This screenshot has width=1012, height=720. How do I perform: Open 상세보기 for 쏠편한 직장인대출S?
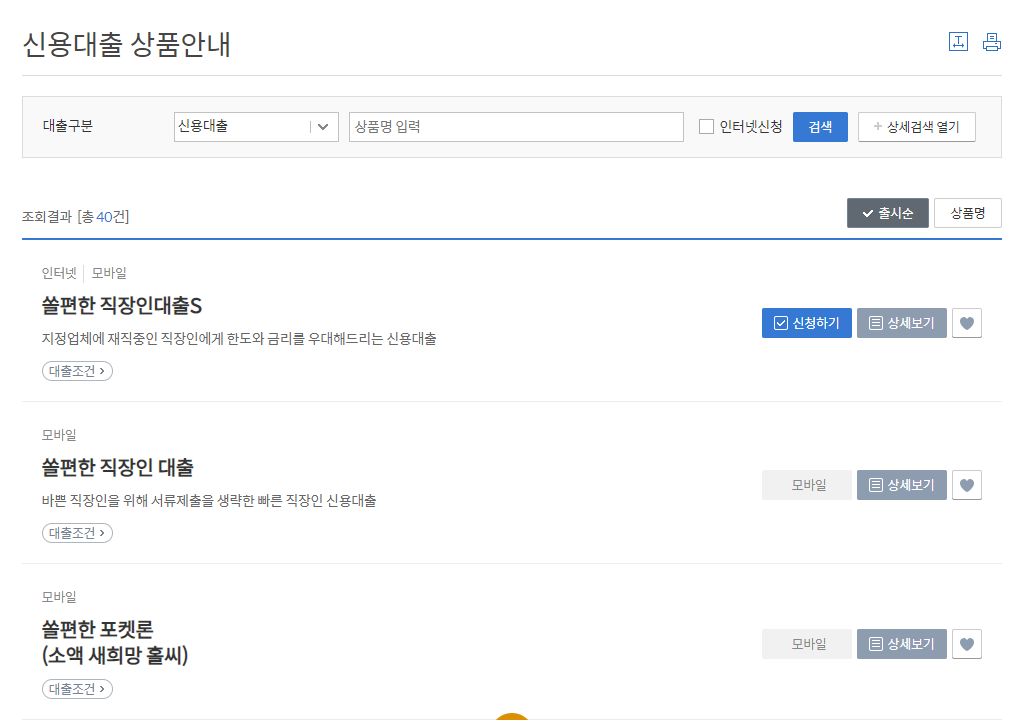[x=902, y=323]
